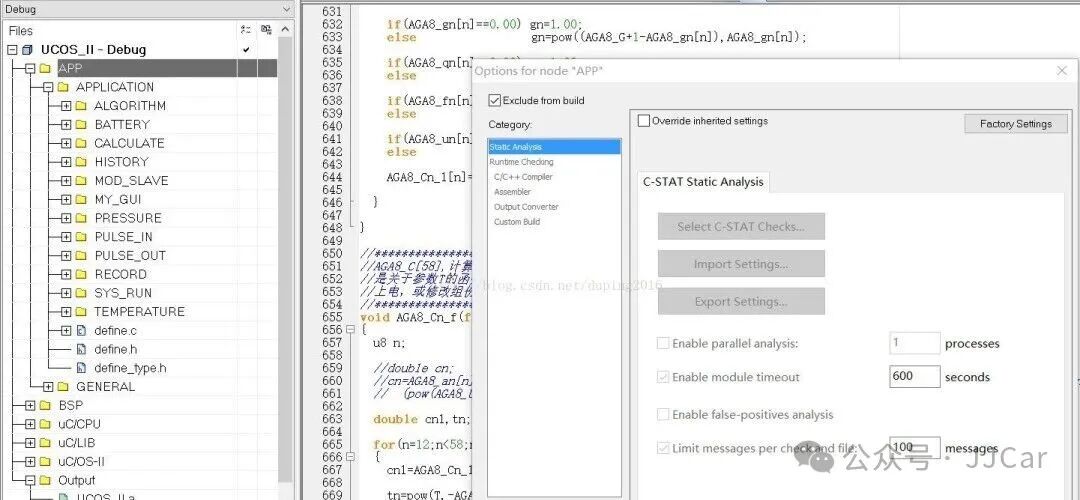This screenshot has width=1080, height=500.
Task: Click the PULSE_IN folder icon
Action: [81, 236]
